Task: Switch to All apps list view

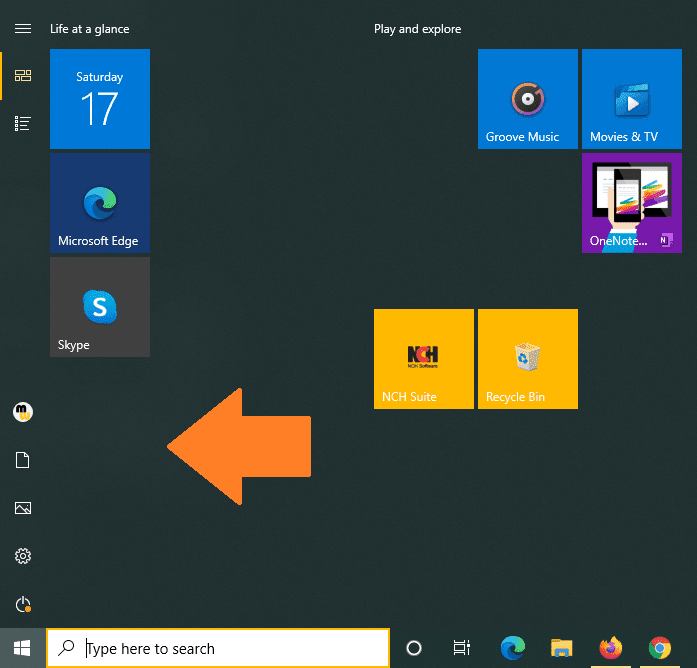Action: click(23, 124)
